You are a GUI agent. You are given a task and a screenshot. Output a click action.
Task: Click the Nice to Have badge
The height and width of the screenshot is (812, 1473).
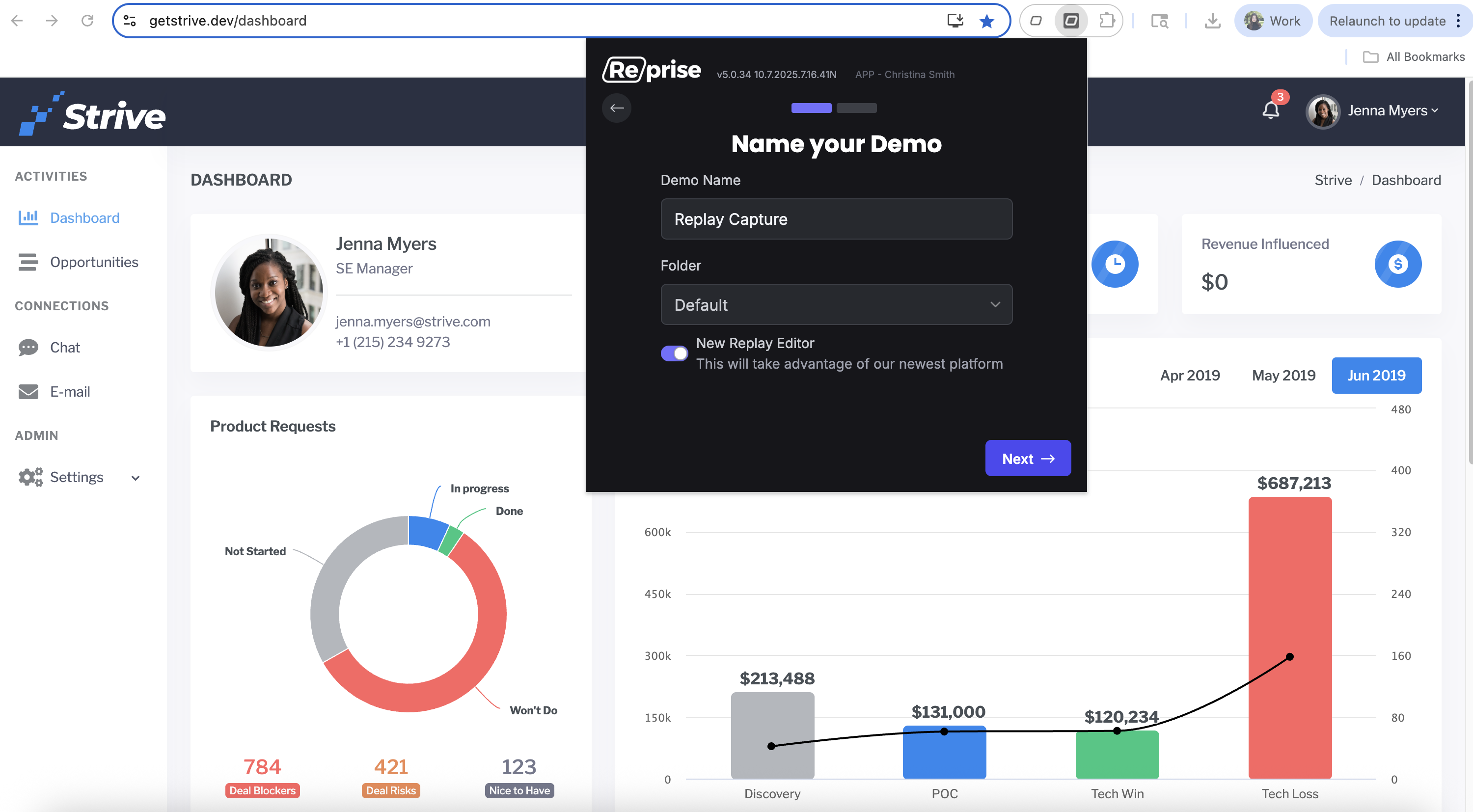point(519,790)
